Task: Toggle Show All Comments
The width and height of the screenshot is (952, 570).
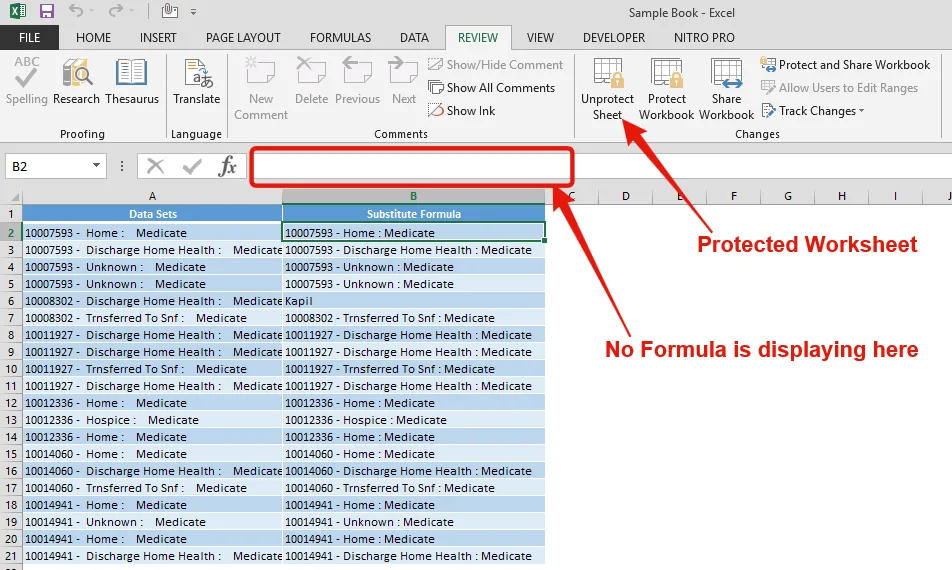Action: tap(491, 87)
